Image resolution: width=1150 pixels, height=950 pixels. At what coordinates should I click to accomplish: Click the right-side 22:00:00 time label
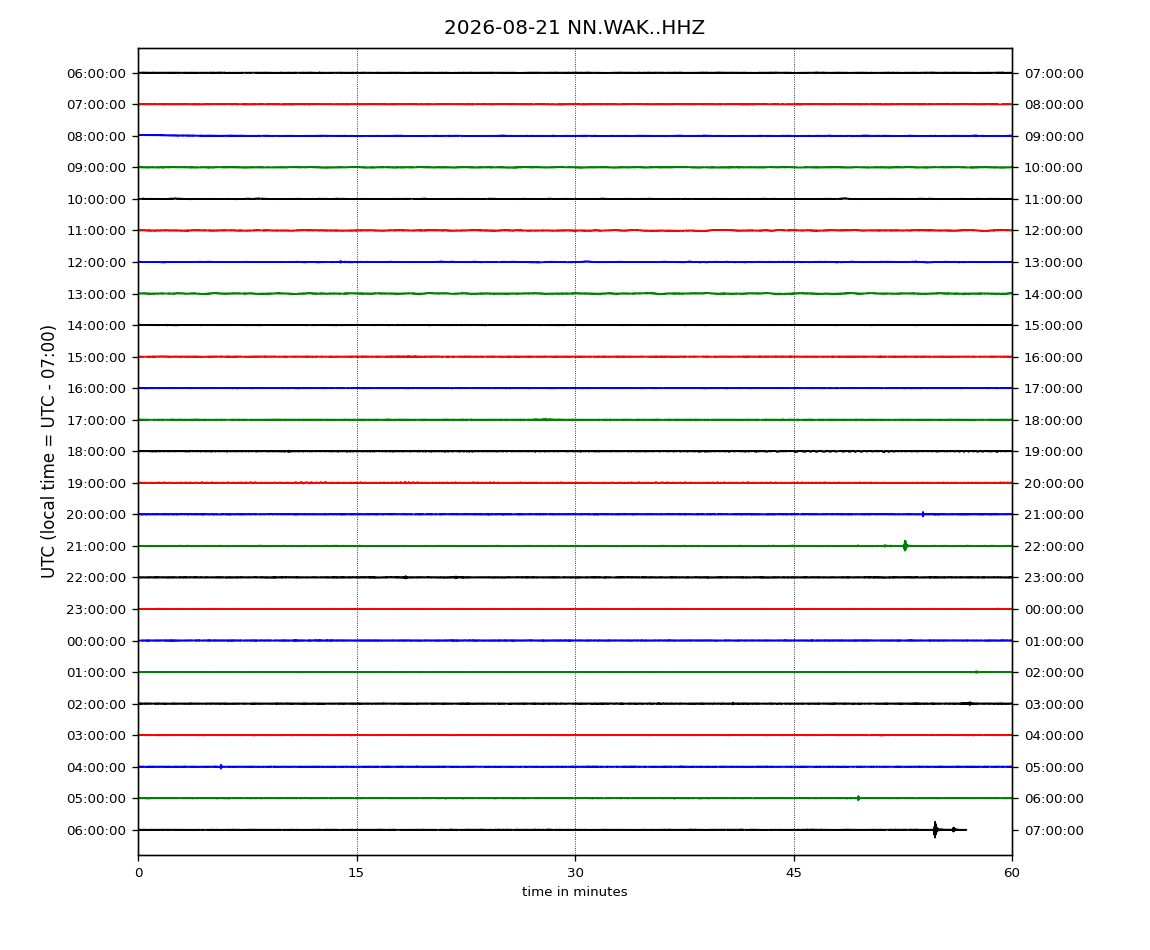pyautogui.click(x=1054, y=547)
